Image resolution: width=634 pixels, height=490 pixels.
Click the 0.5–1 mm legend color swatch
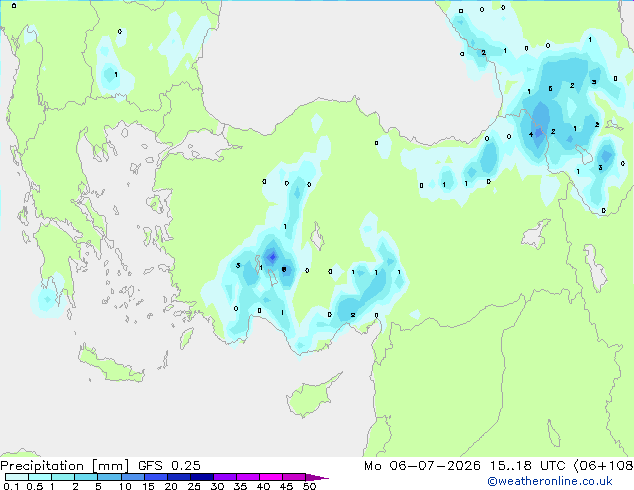click(40, 477)
